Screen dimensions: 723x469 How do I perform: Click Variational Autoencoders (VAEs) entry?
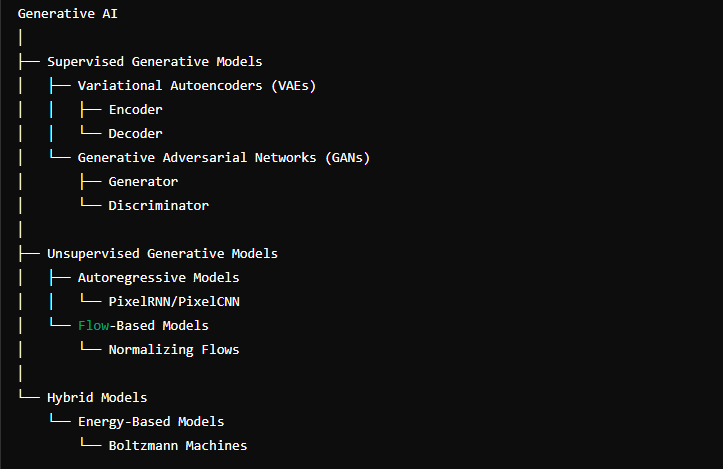[x=197, y=86]
